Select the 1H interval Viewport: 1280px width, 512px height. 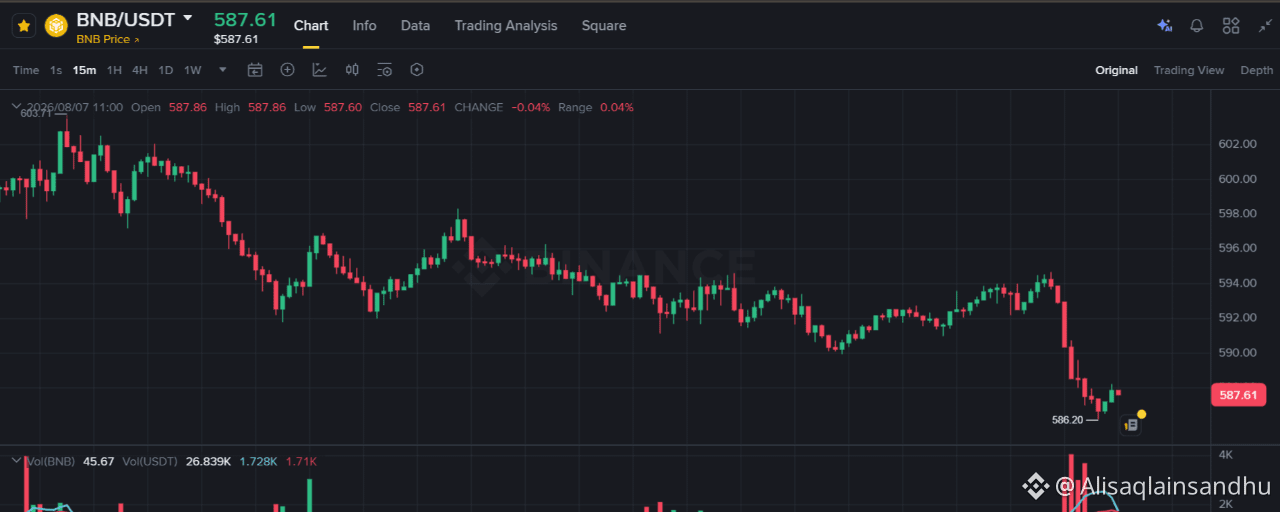(114, 70)
